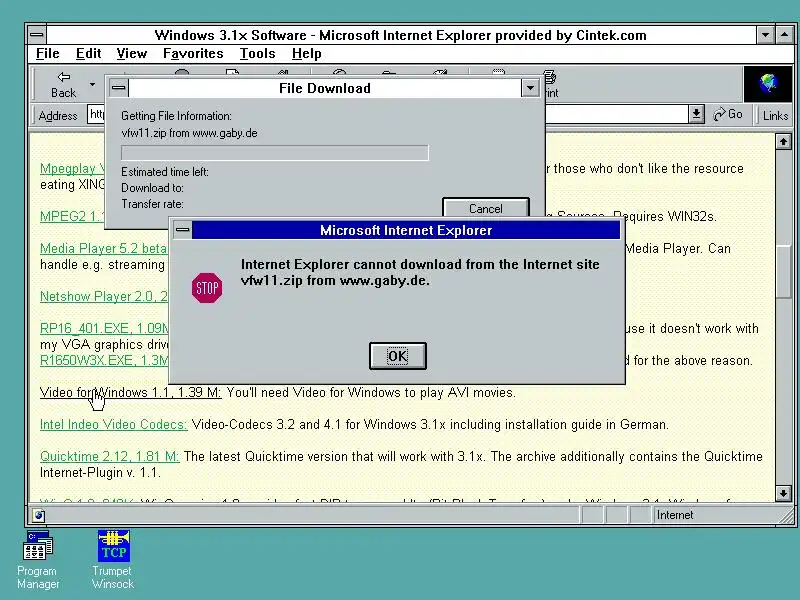Click the download progress bar
800x600 pixels.
275,153
